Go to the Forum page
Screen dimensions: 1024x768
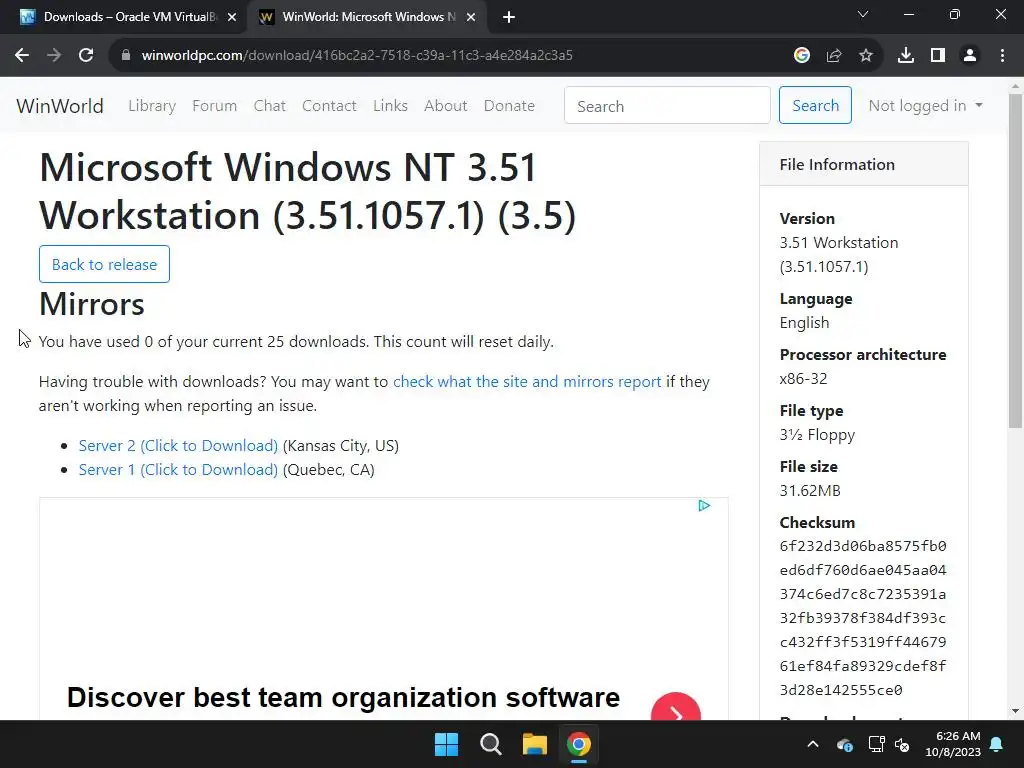pos(214,106)
